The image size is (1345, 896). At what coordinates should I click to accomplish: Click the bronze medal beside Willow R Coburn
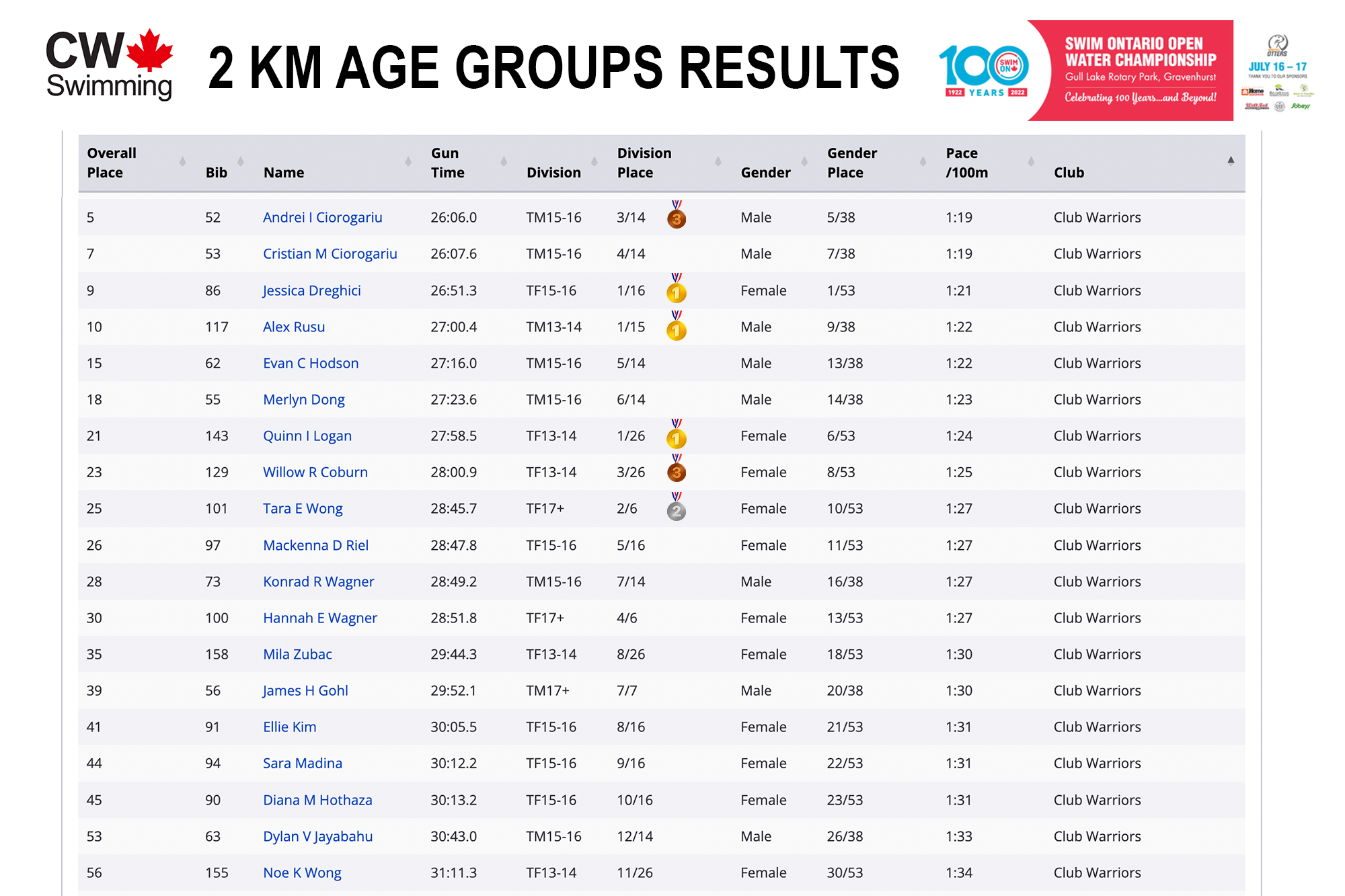[677, 472]
